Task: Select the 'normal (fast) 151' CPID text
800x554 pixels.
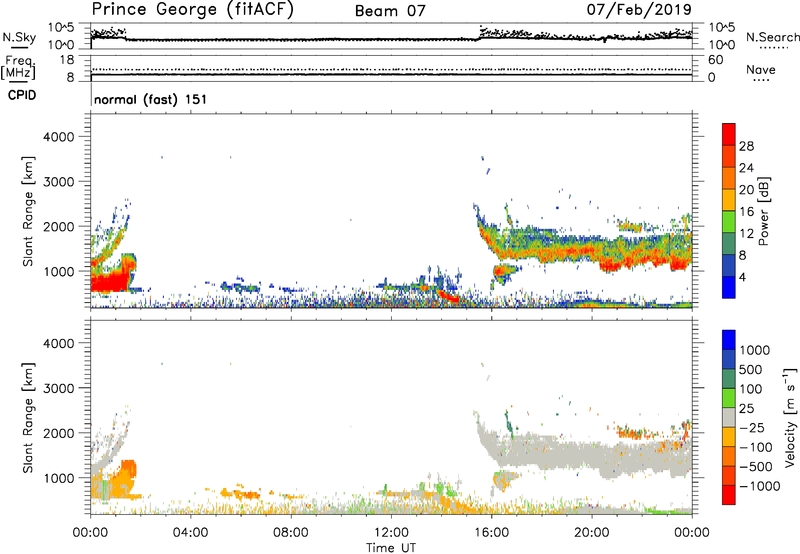Action: coord(150,99)
